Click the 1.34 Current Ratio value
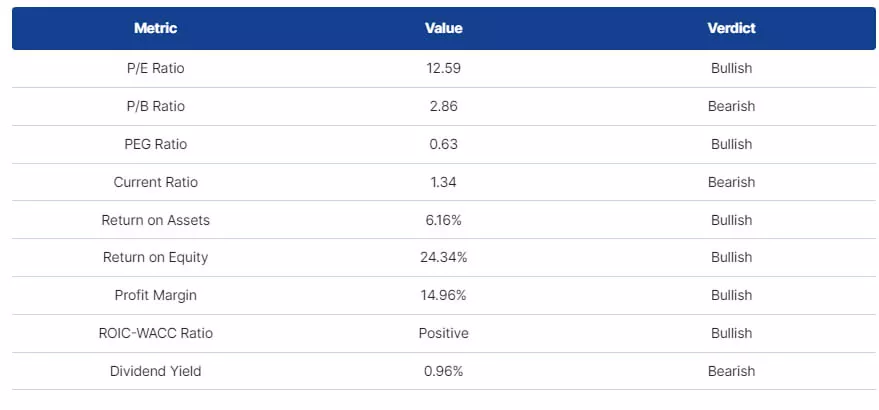The height and width of the screenshot is (410, 879). (x=443, y=182)
